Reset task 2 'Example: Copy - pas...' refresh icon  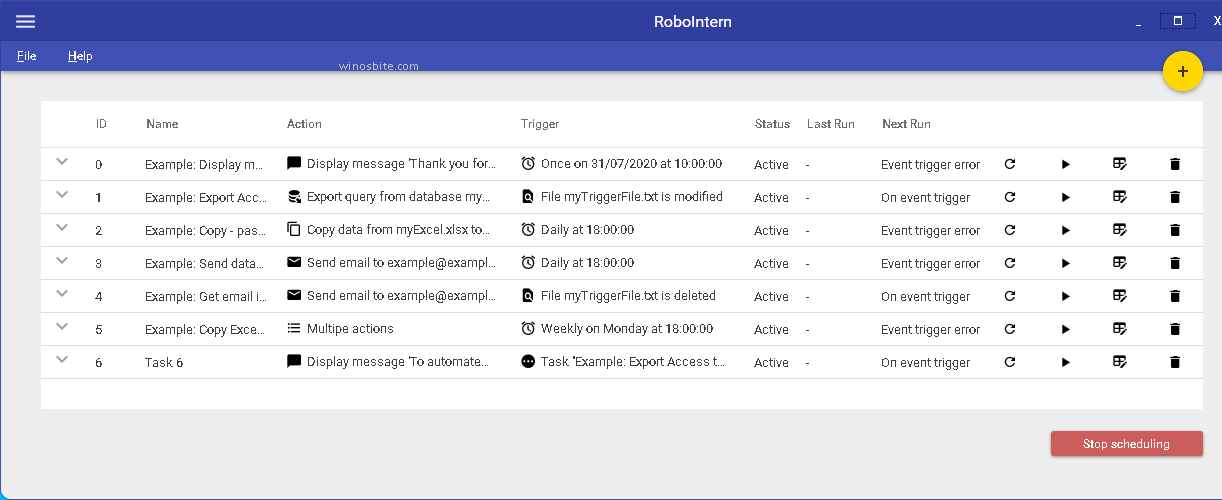1010,230
